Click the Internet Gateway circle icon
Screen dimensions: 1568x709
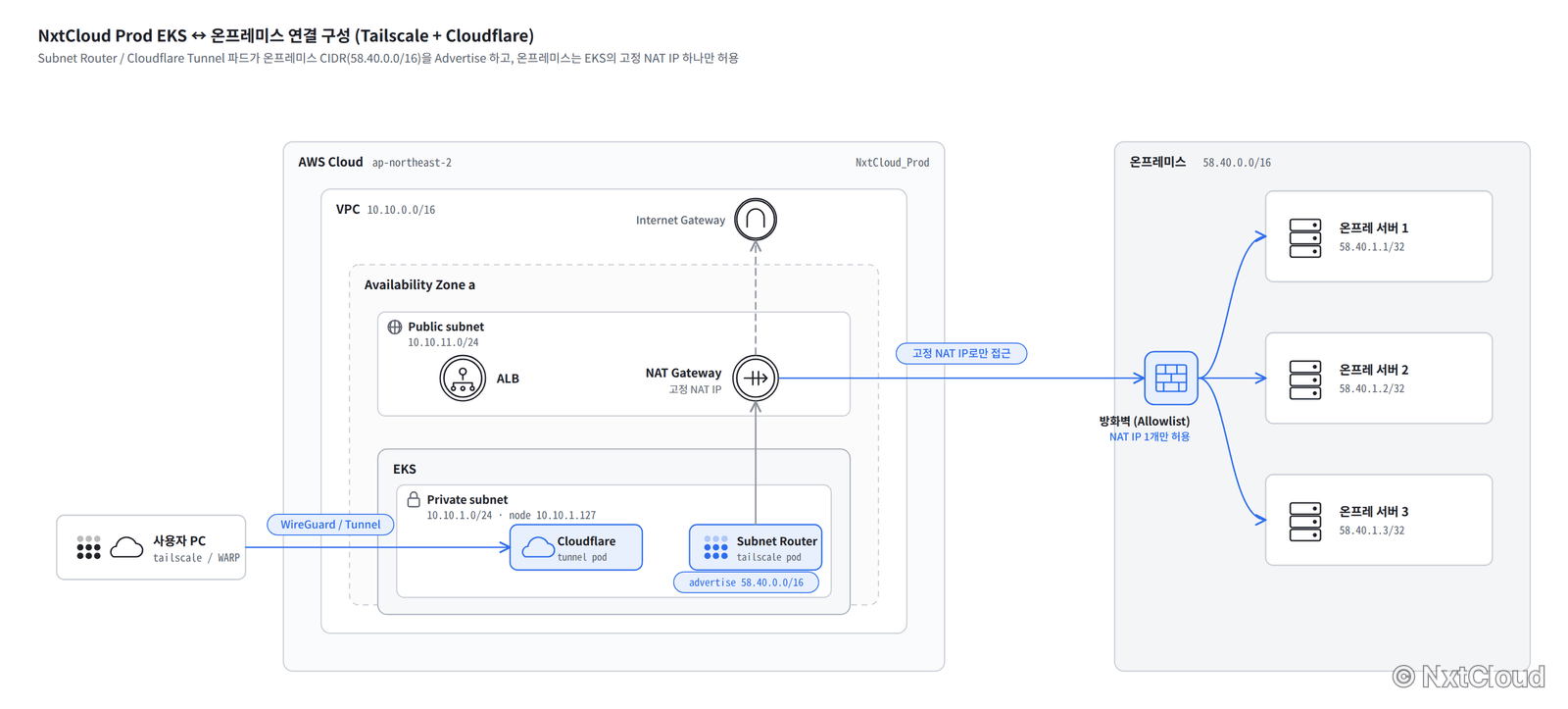click(756, 219)
